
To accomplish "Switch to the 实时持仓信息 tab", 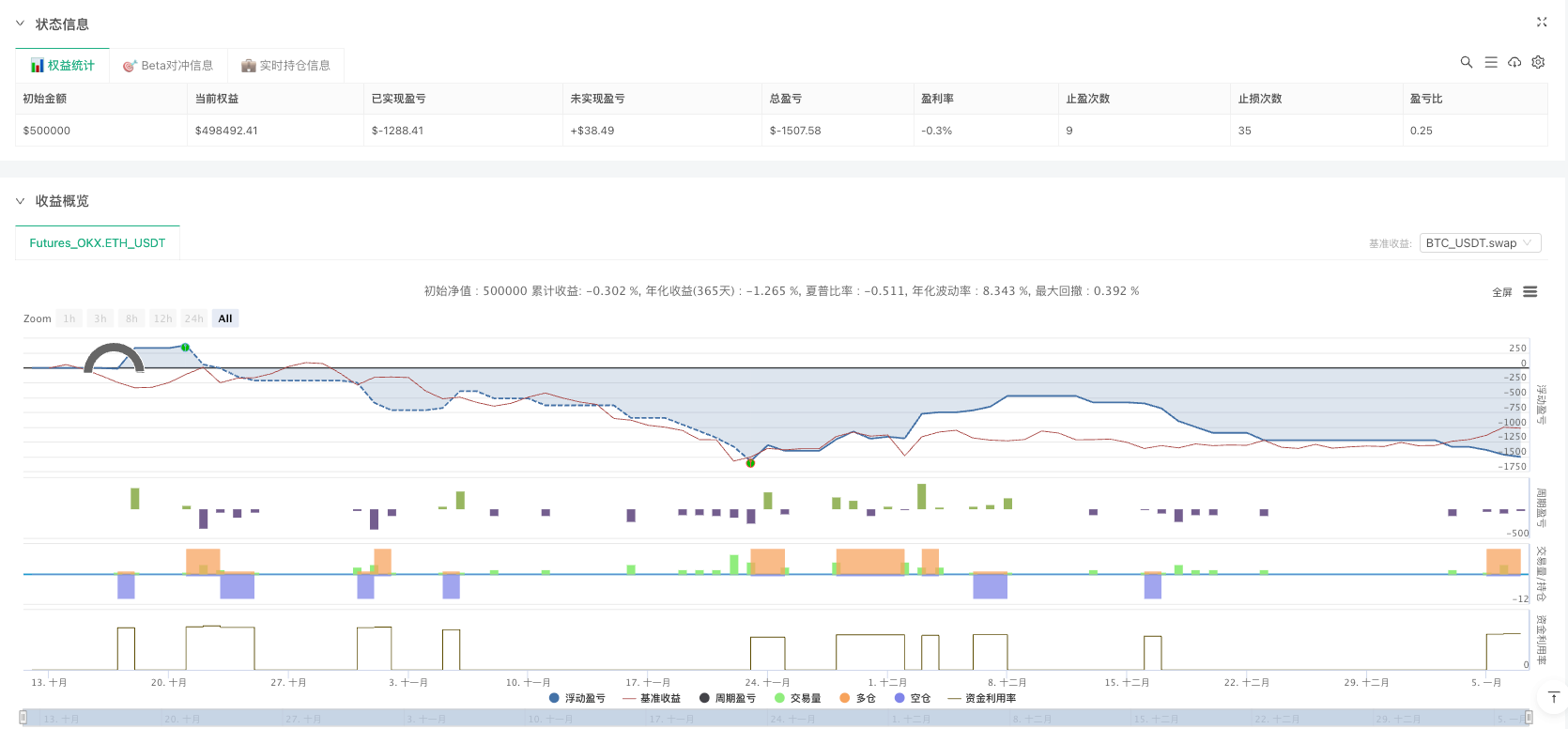I will (x=285, y=66).
